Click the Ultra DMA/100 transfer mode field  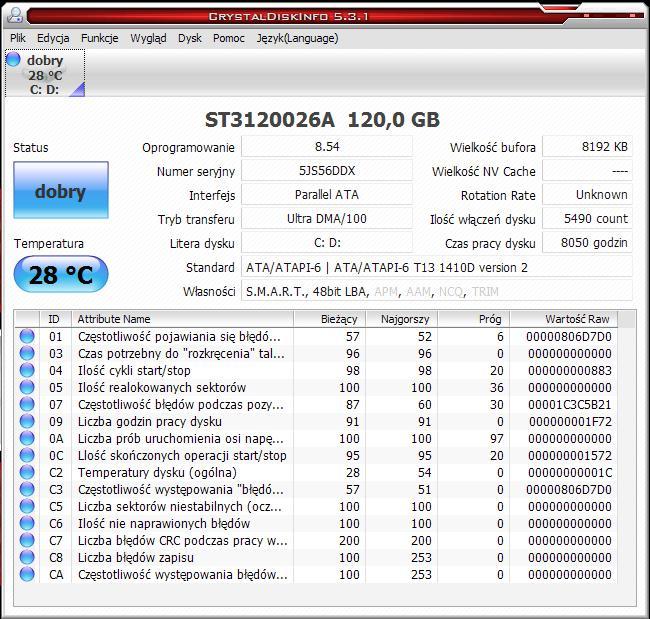tap(327, 218)
